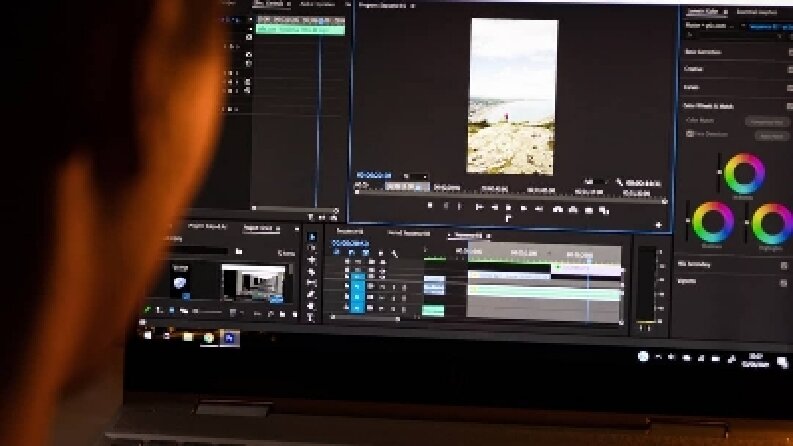Click the New Bin icon in project panel

click(282, 314)
